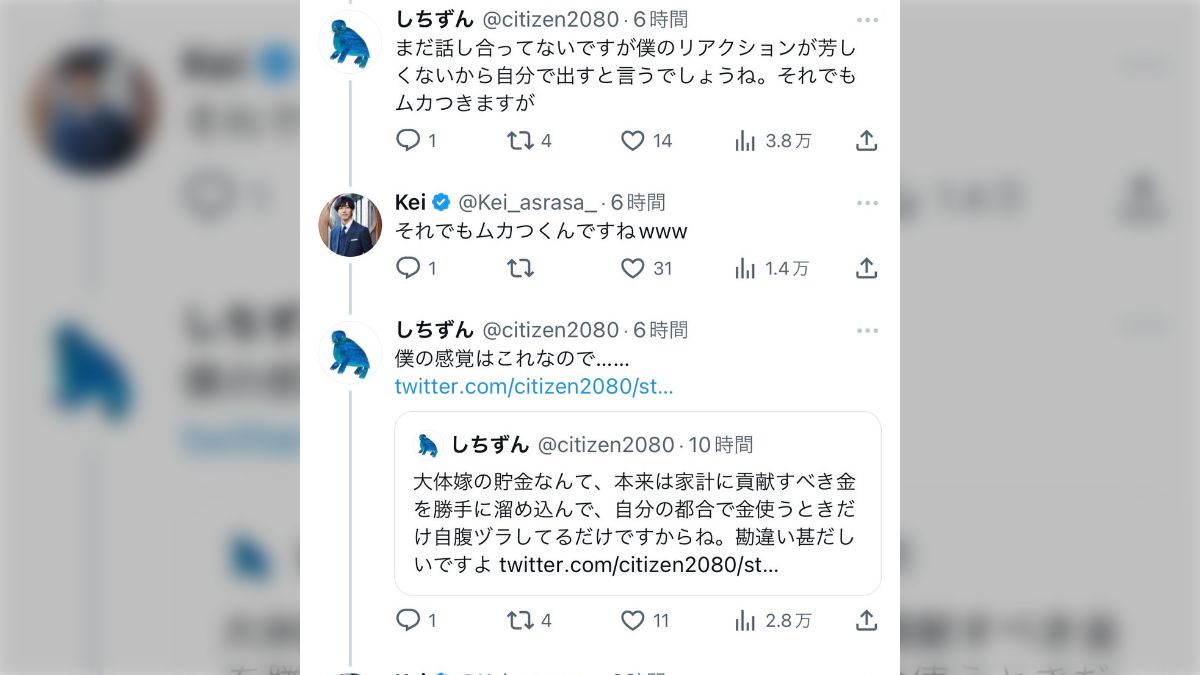Open the twitter.com/citizen2080/st... link
The height and width of the screenshot is (675, 1200).
click(x=534, y=387)
